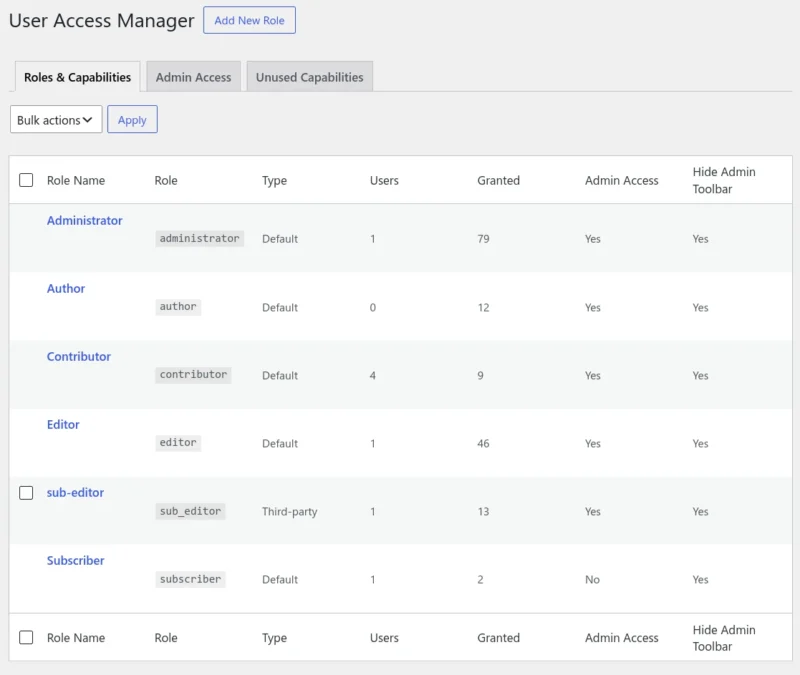Click the granted count 2 for Subscriber
800x675 pixels.
[480, 580]
